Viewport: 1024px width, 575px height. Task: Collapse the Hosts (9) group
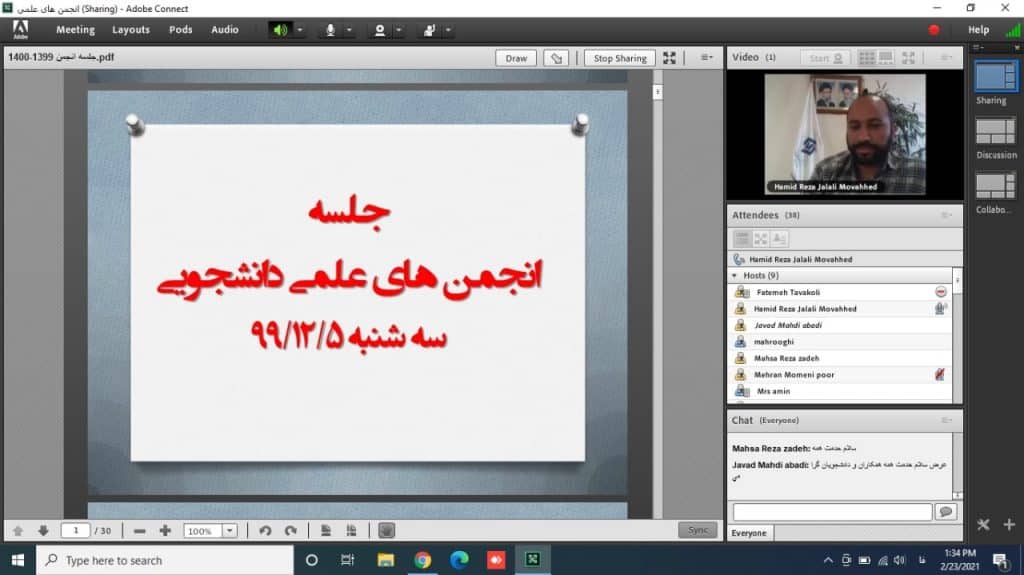[x=735, y=276]
